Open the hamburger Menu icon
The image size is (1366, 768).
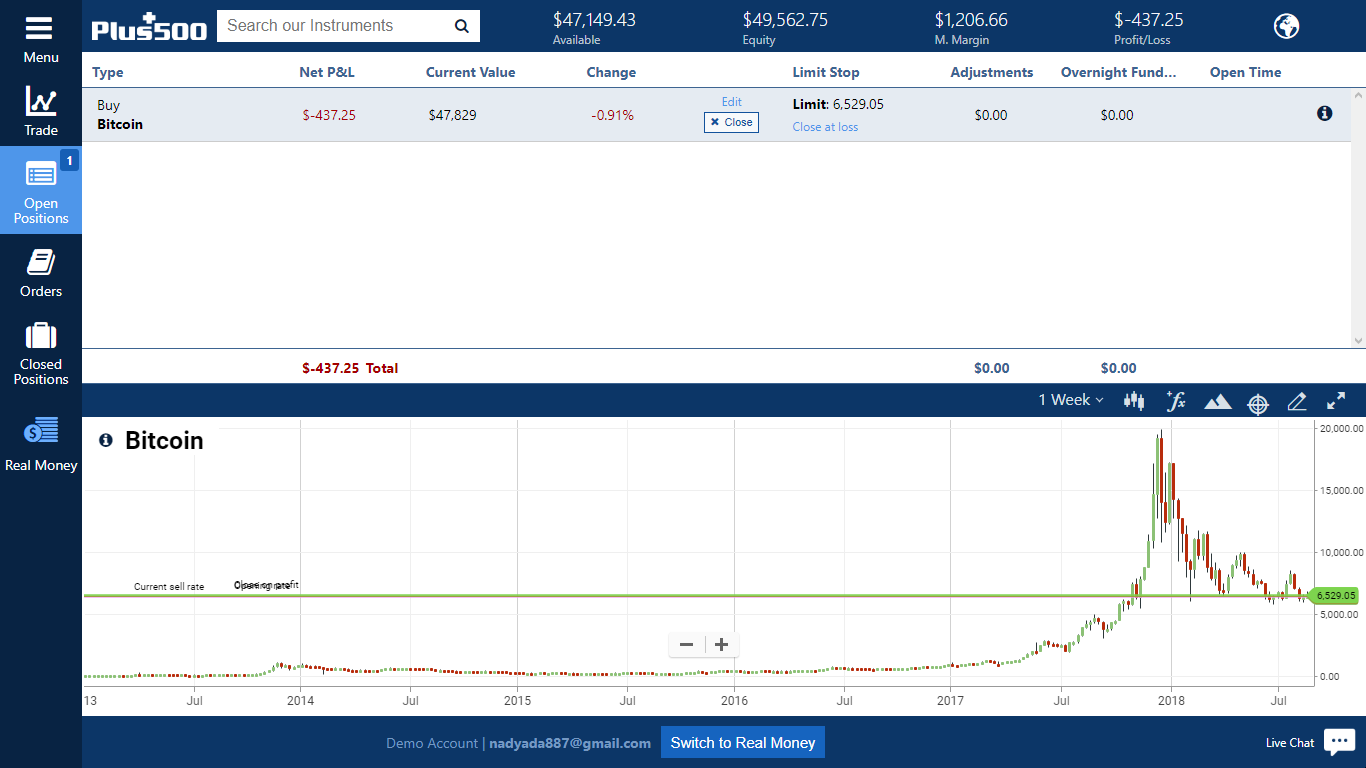pyautogui.click(x=40, y=28)
